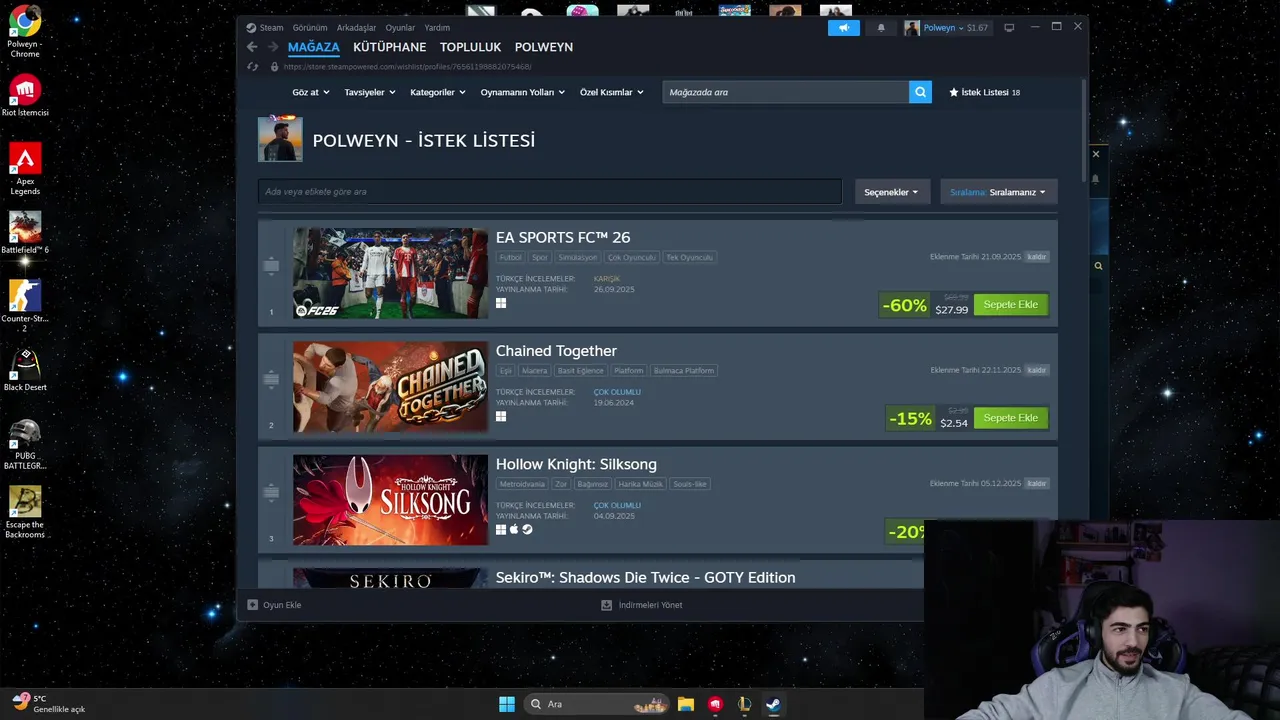This screenshot has height=720, width=1280.
Task: Open the POLWEYN profile tab
Action: pos(544,47)
